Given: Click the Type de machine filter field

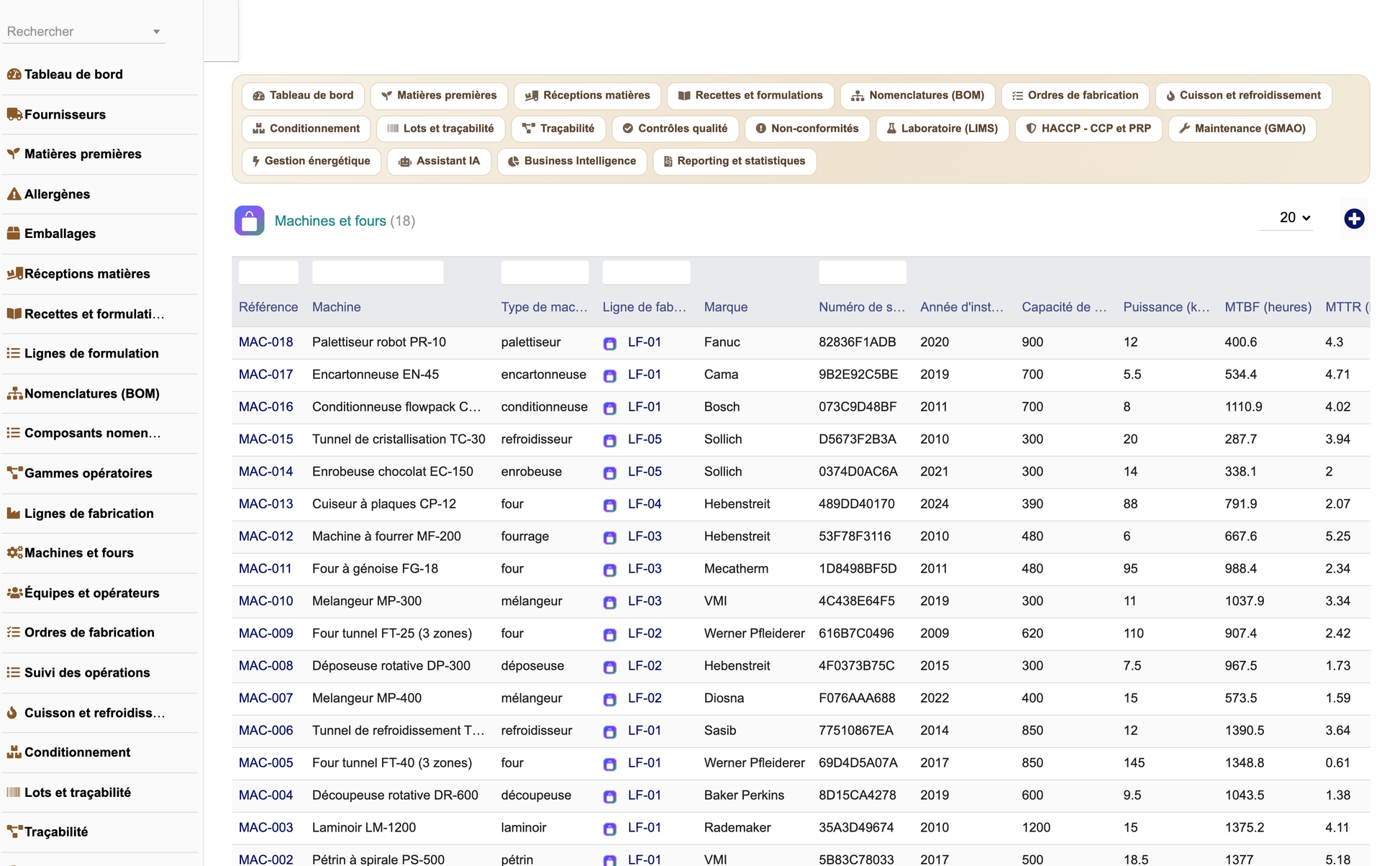Looking at the screenshot, I should (x=545, y=273).
